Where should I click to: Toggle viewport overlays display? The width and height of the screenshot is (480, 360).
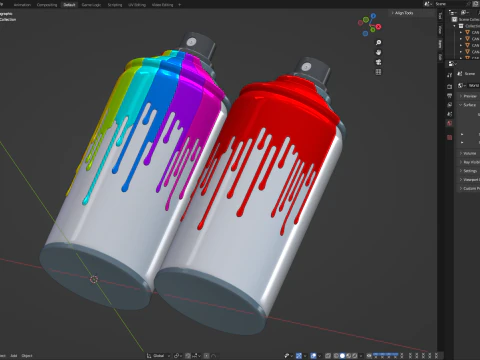pos(313,355)
